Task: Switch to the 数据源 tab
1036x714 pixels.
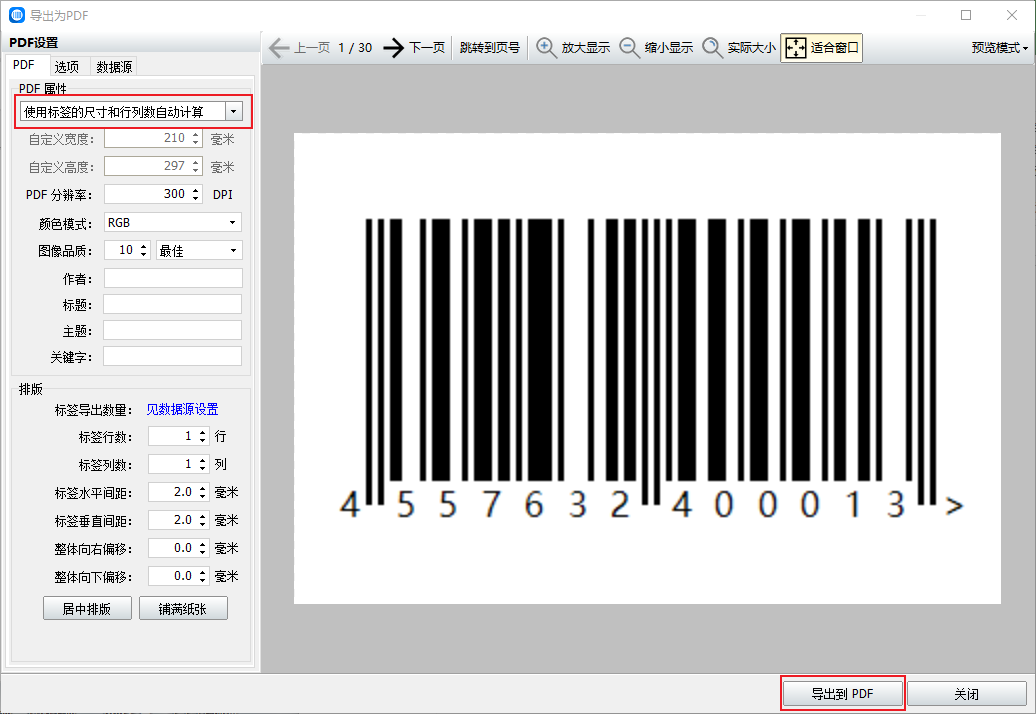Action: click(114, 66)
